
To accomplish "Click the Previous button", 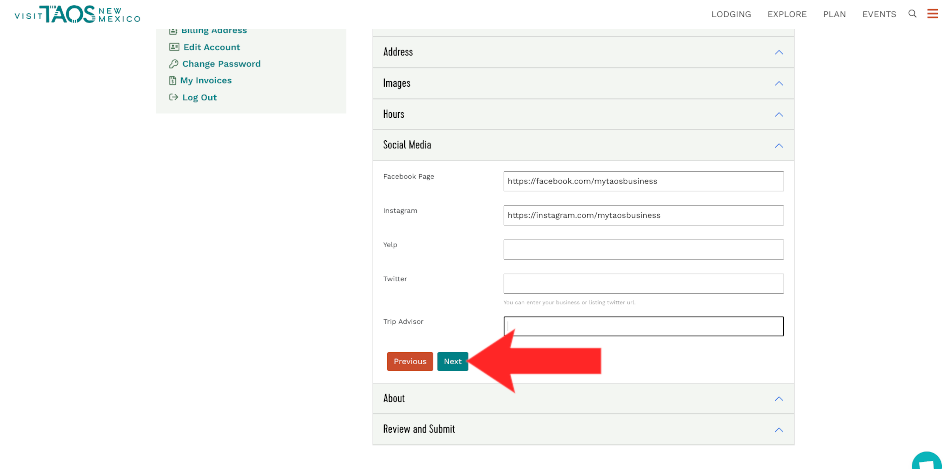I will [410, 361].
